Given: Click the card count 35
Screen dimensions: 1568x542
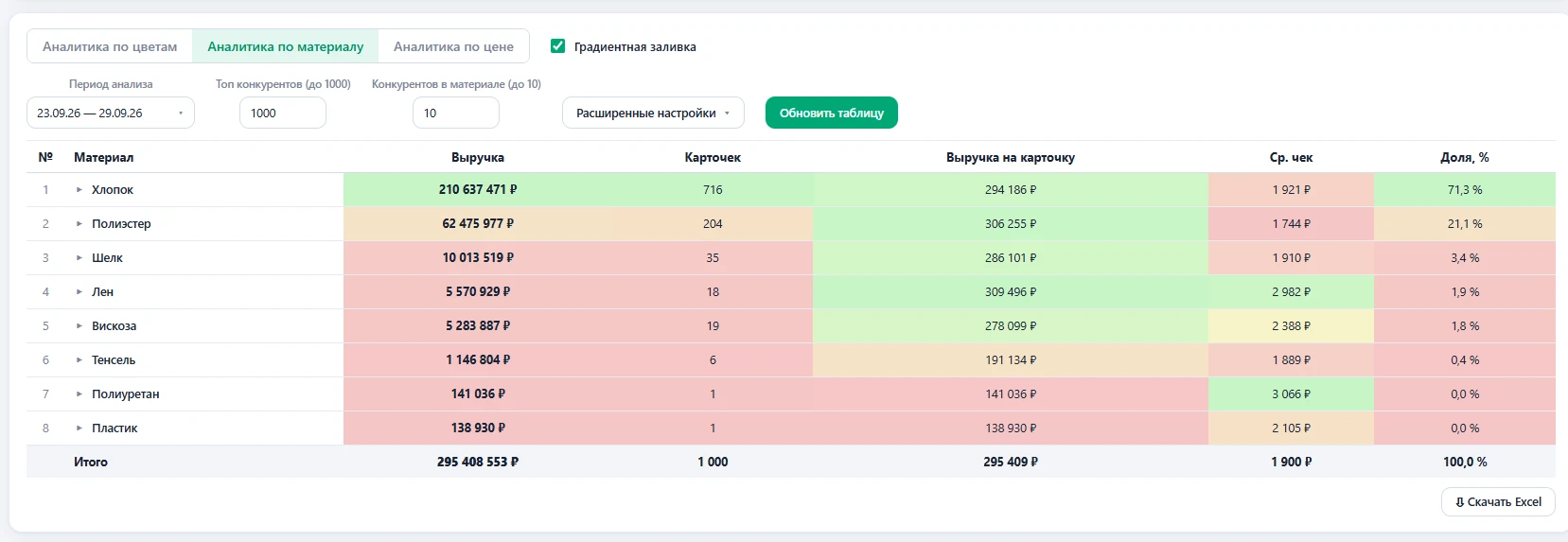Looking at the screenshot, I should click(x=713, y=258).
